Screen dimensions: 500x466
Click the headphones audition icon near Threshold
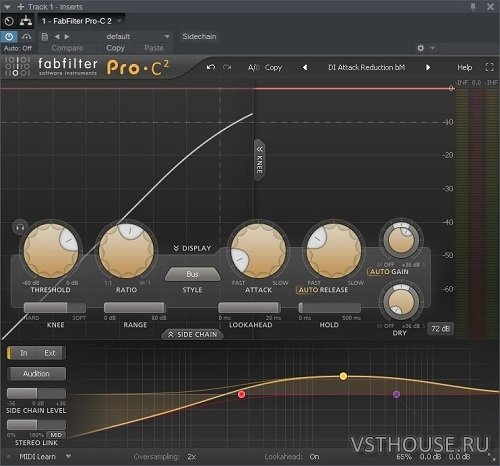click(20, 227)
